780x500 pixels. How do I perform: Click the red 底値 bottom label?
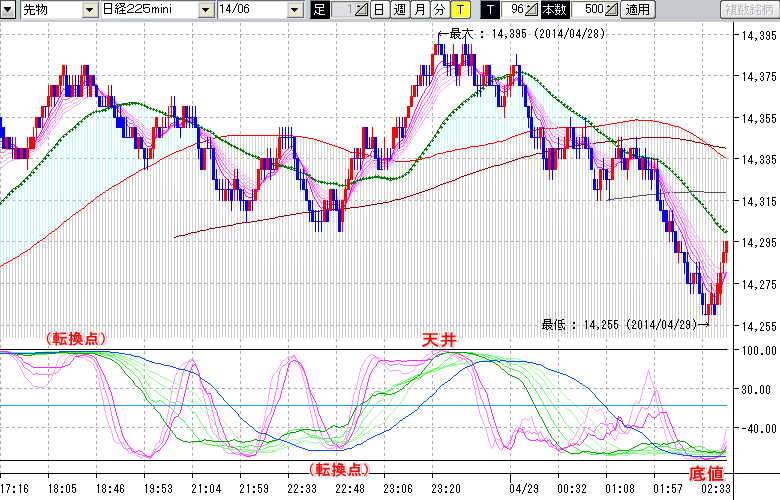pos(708,472)
